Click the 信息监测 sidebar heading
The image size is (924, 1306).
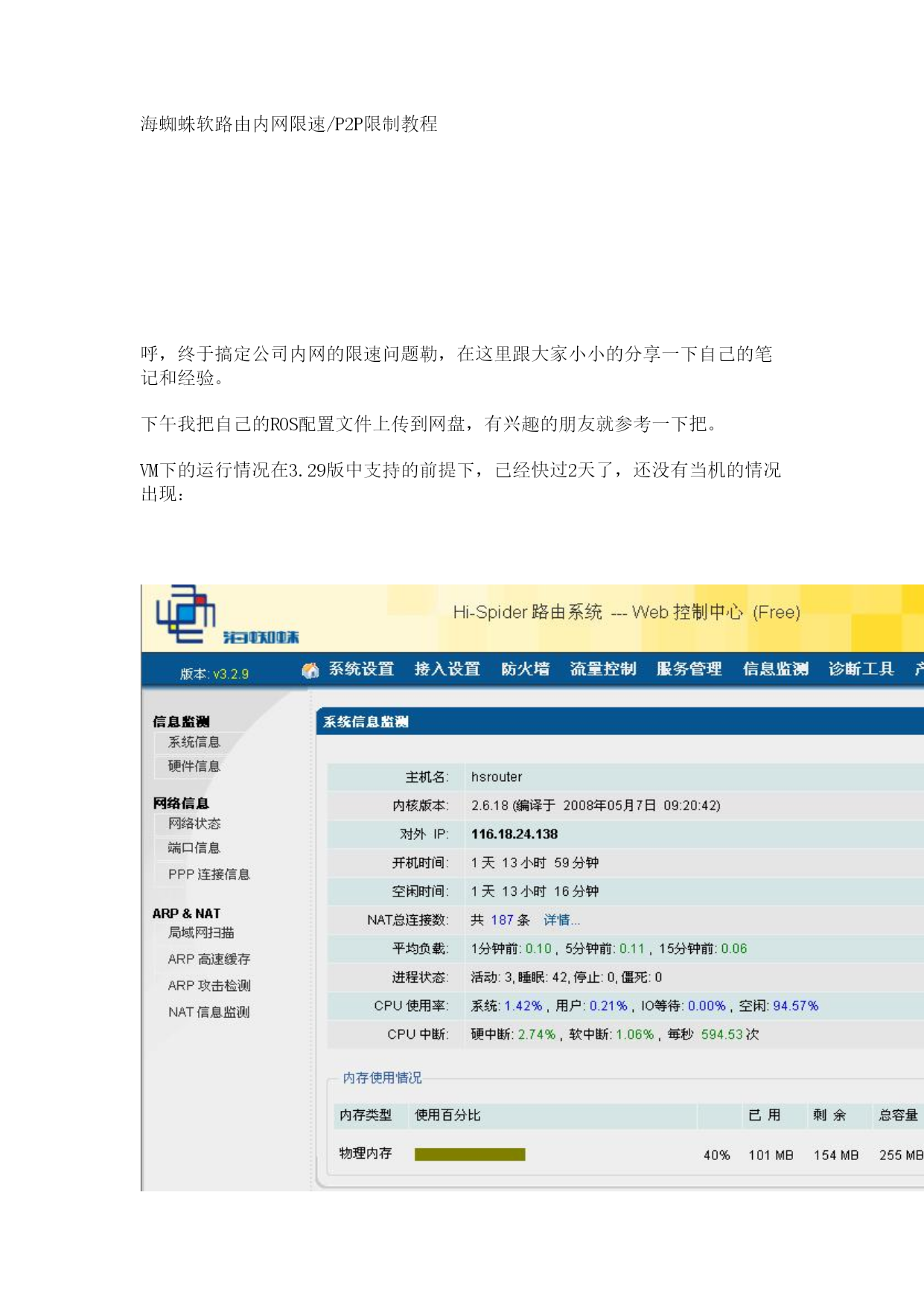pos(181,722)
